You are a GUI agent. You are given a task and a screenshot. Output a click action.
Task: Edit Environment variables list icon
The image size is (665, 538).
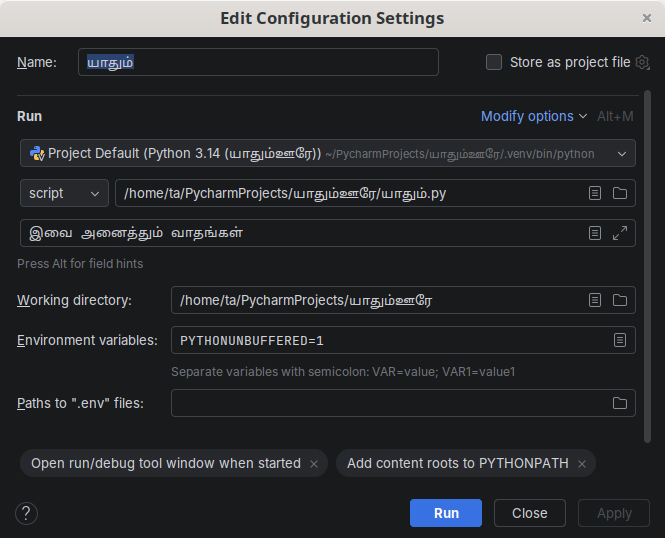[620, 340]
